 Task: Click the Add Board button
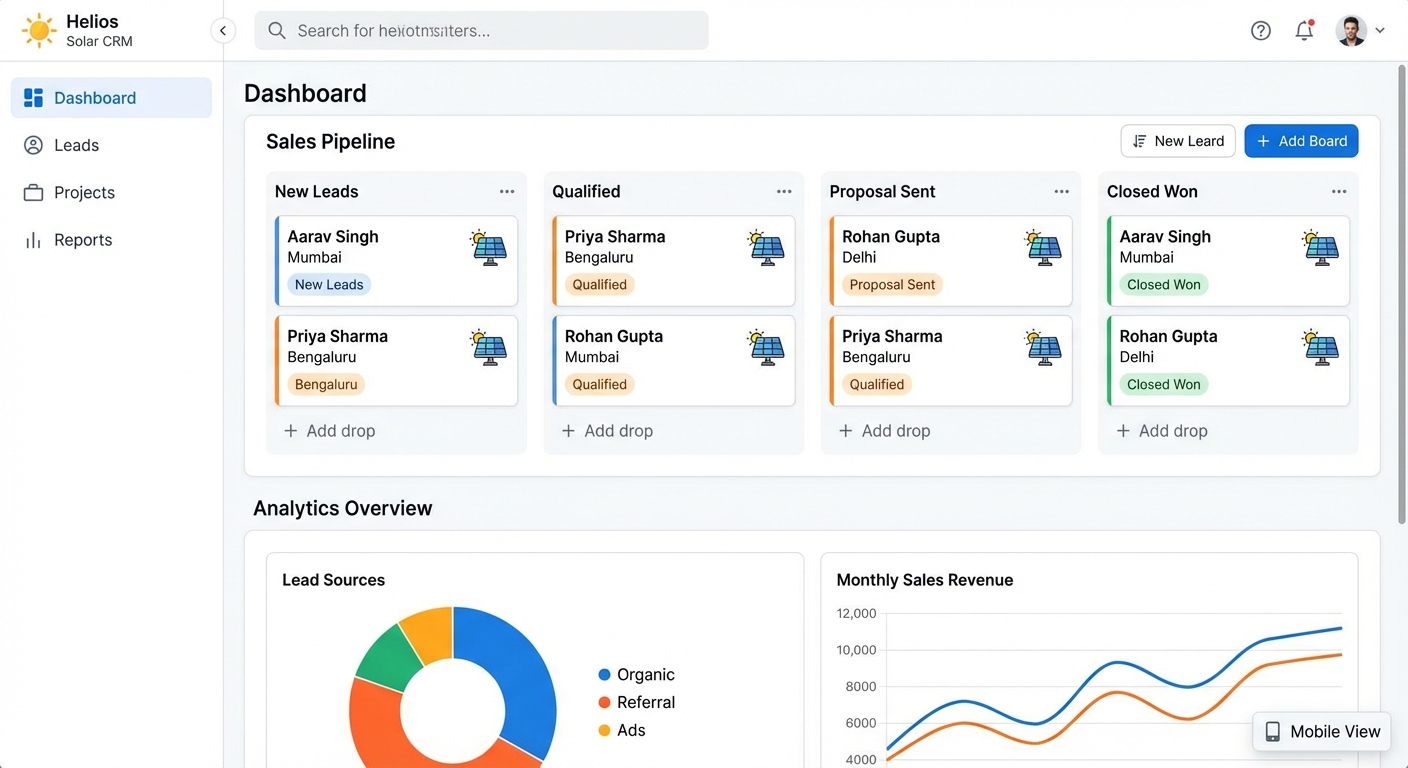pyautogui.click(x=1301, y=141)
